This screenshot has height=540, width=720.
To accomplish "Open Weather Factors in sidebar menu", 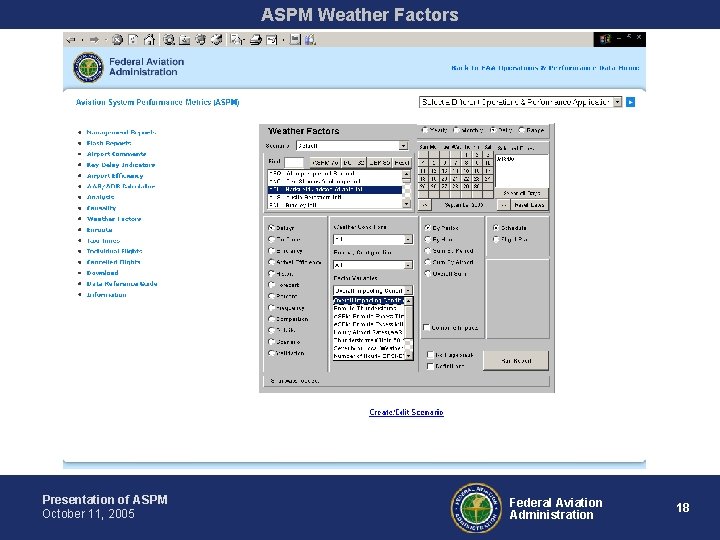I will pos(114,219).
